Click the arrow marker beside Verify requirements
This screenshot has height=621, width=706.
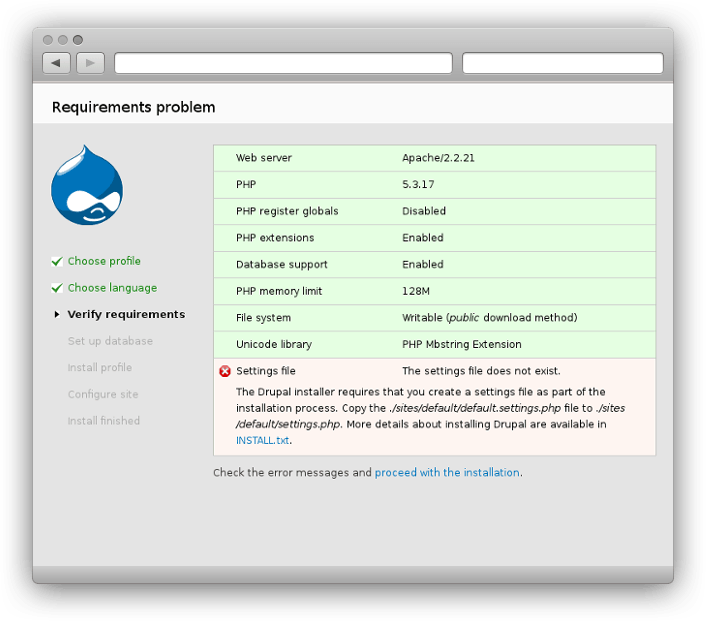[57, 314]
